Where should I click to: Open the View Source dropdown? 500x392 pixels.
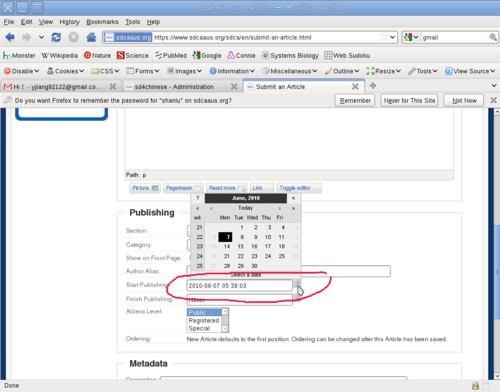coord(470,71)
